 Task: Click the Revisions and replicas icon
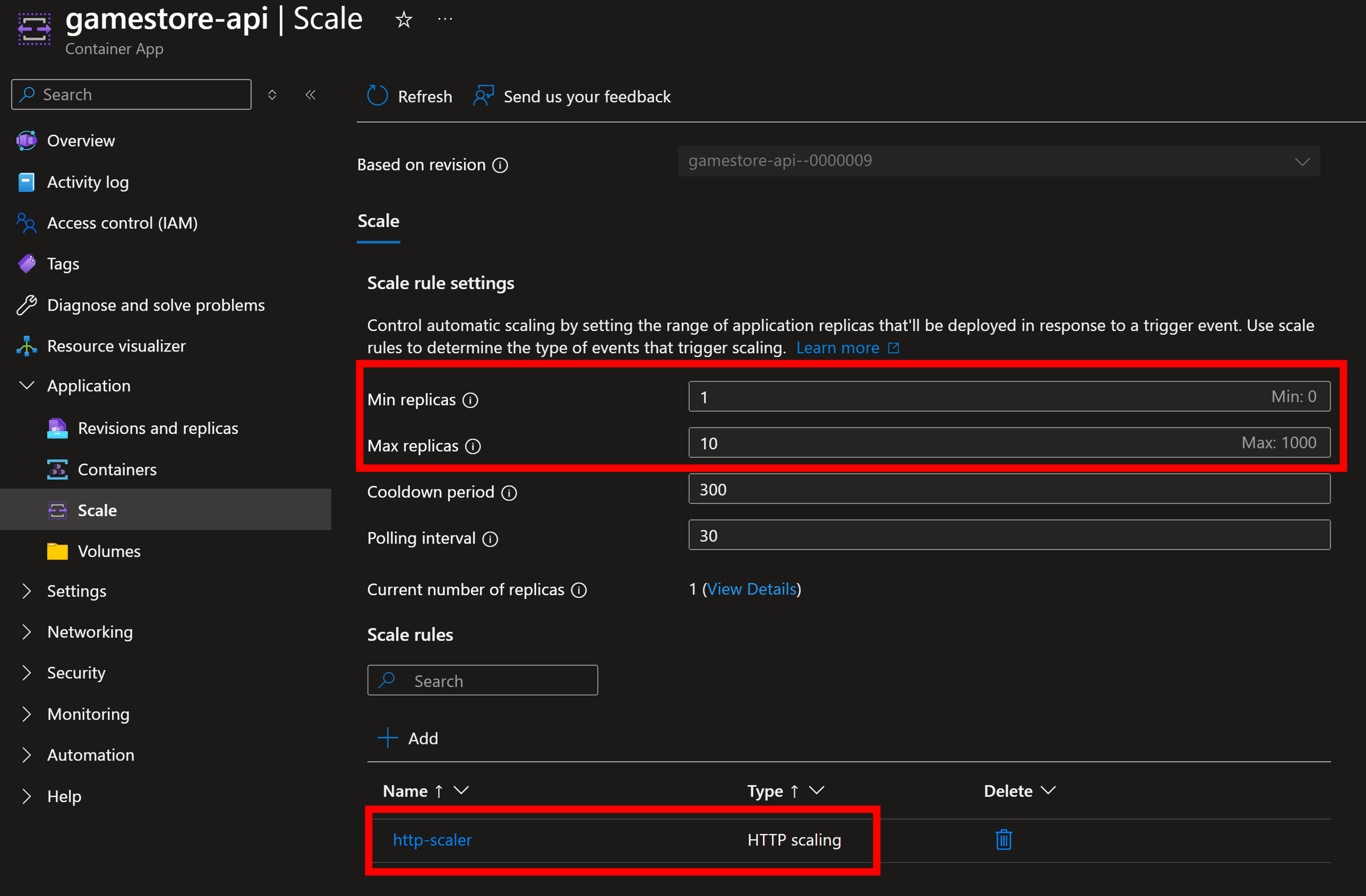pos(57,428)
